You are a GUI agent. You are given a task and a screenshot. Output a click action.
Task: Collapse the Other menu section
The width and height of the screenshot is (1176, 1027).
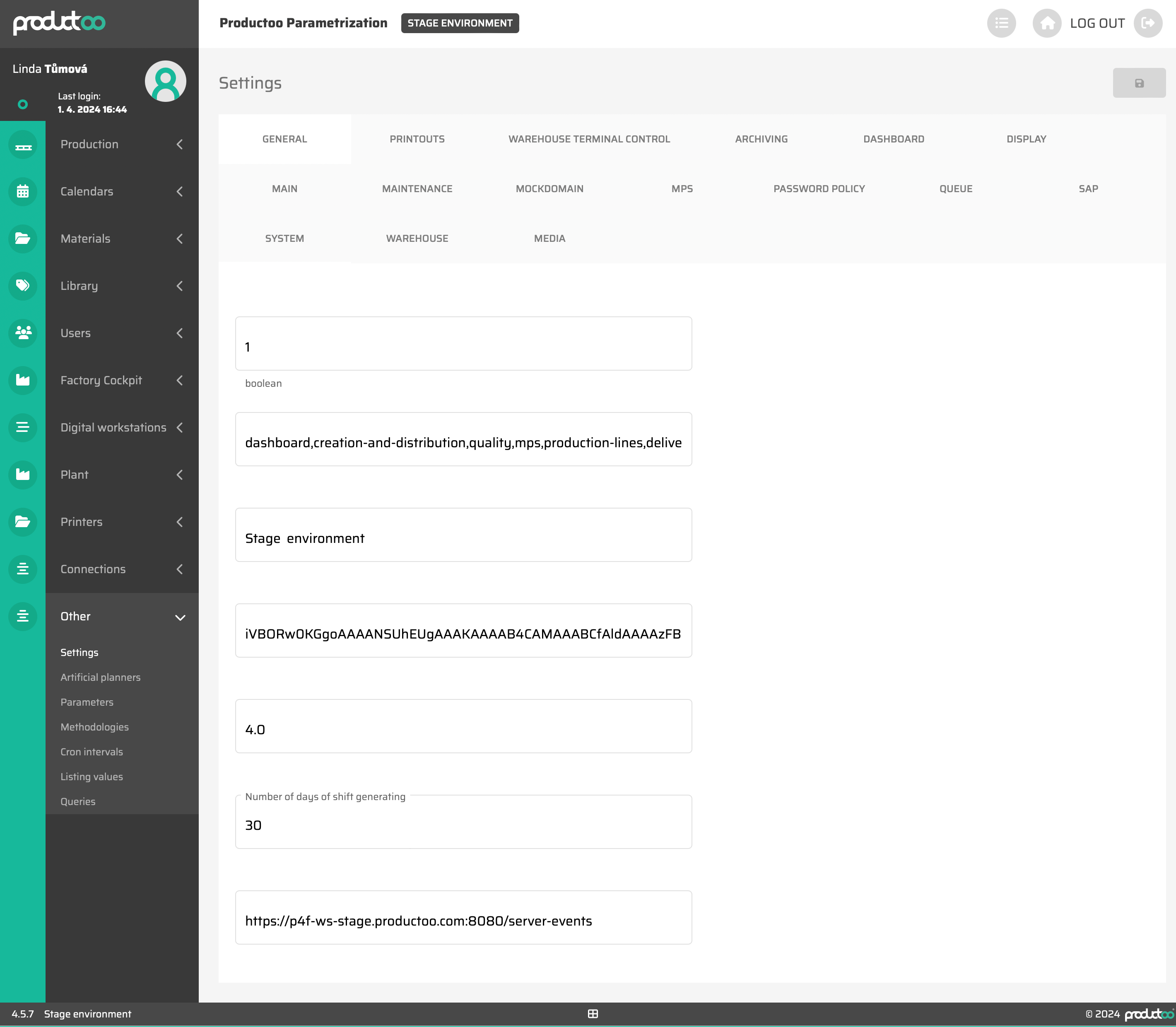[x=179, y=617]
